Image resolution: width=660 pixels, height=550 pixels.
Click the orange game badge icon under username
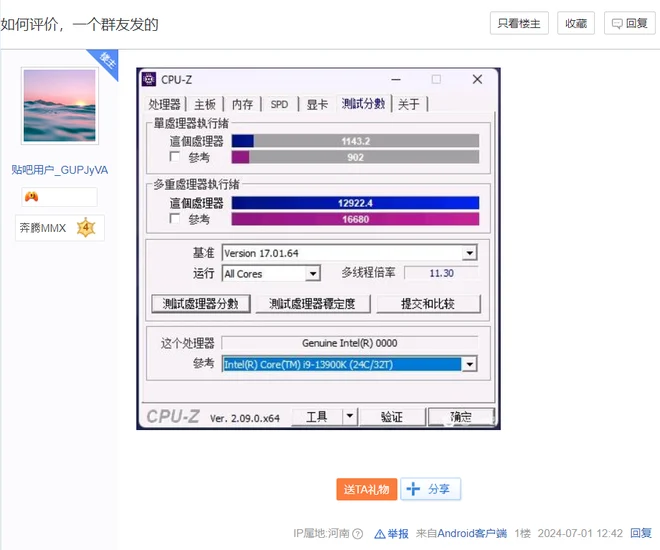32,197
